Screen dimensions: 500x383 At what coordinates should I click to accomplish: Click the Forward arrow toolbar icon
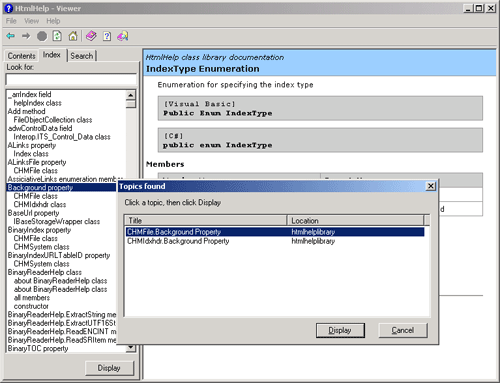(x=26, y=36)
